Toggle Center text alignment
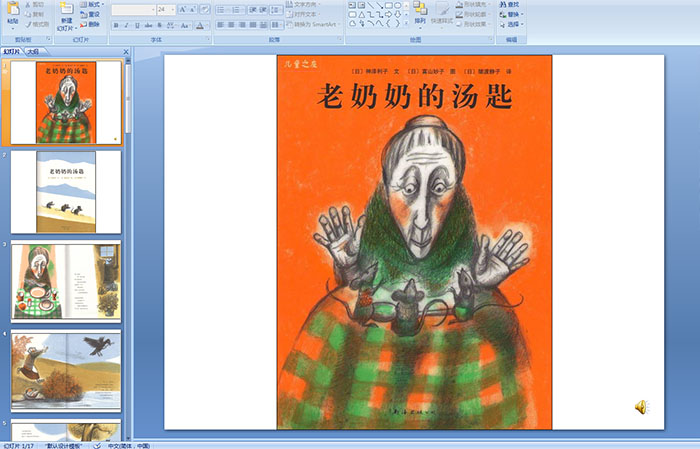This screenshot has width=700, height=449. click(231, 25)
